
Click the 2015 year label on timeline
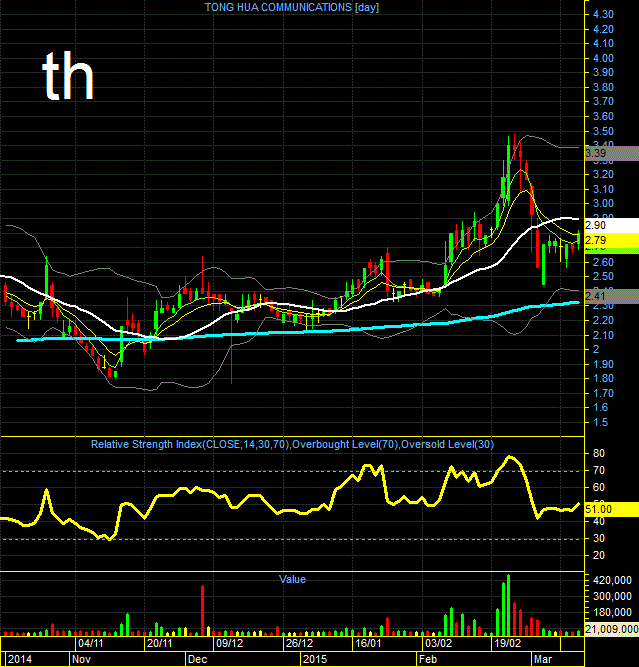tap(315, 659)
